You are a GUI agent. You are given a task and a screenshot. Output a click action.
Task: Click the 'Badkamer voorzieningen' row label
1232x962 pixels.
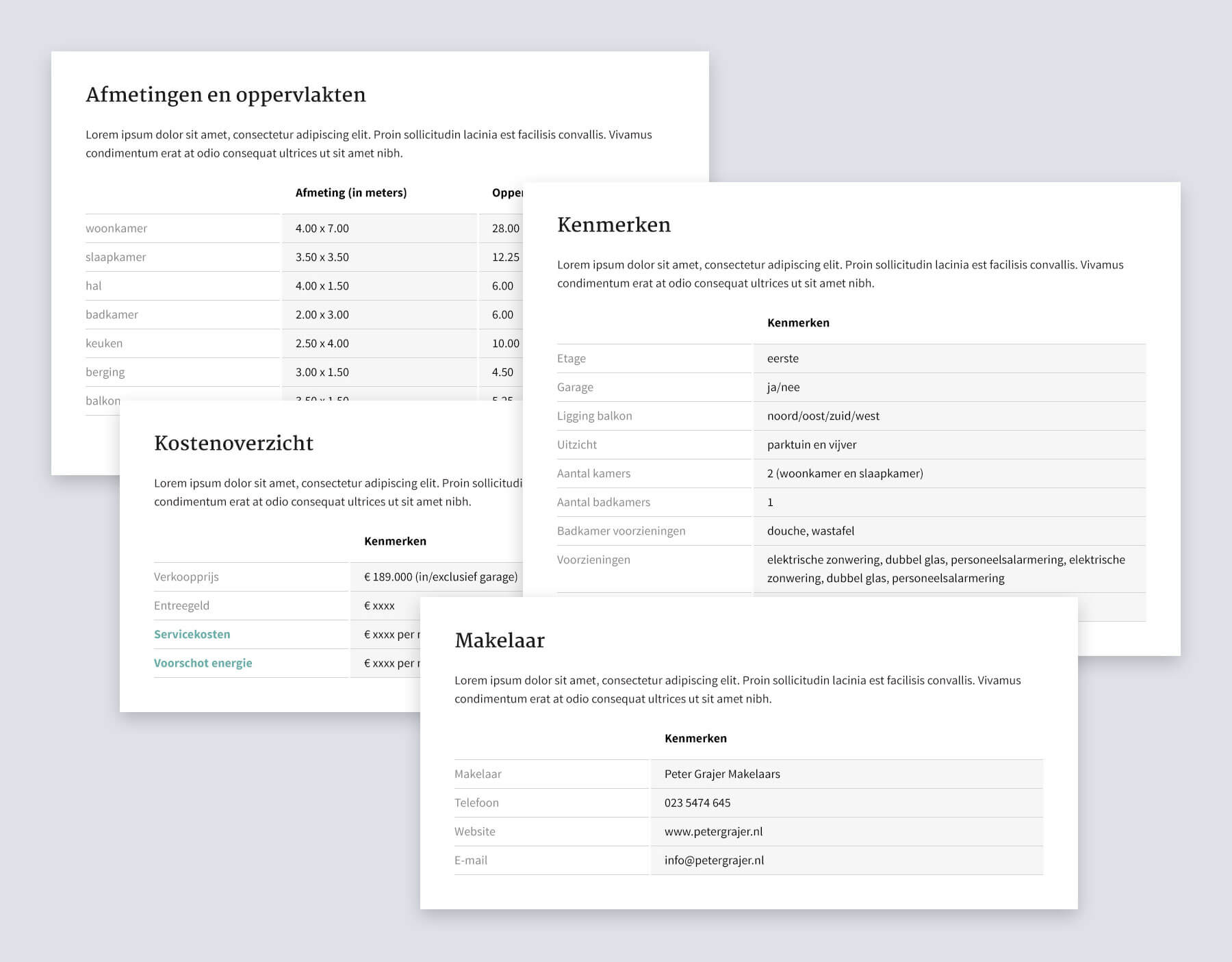click(x=621, y=531)
